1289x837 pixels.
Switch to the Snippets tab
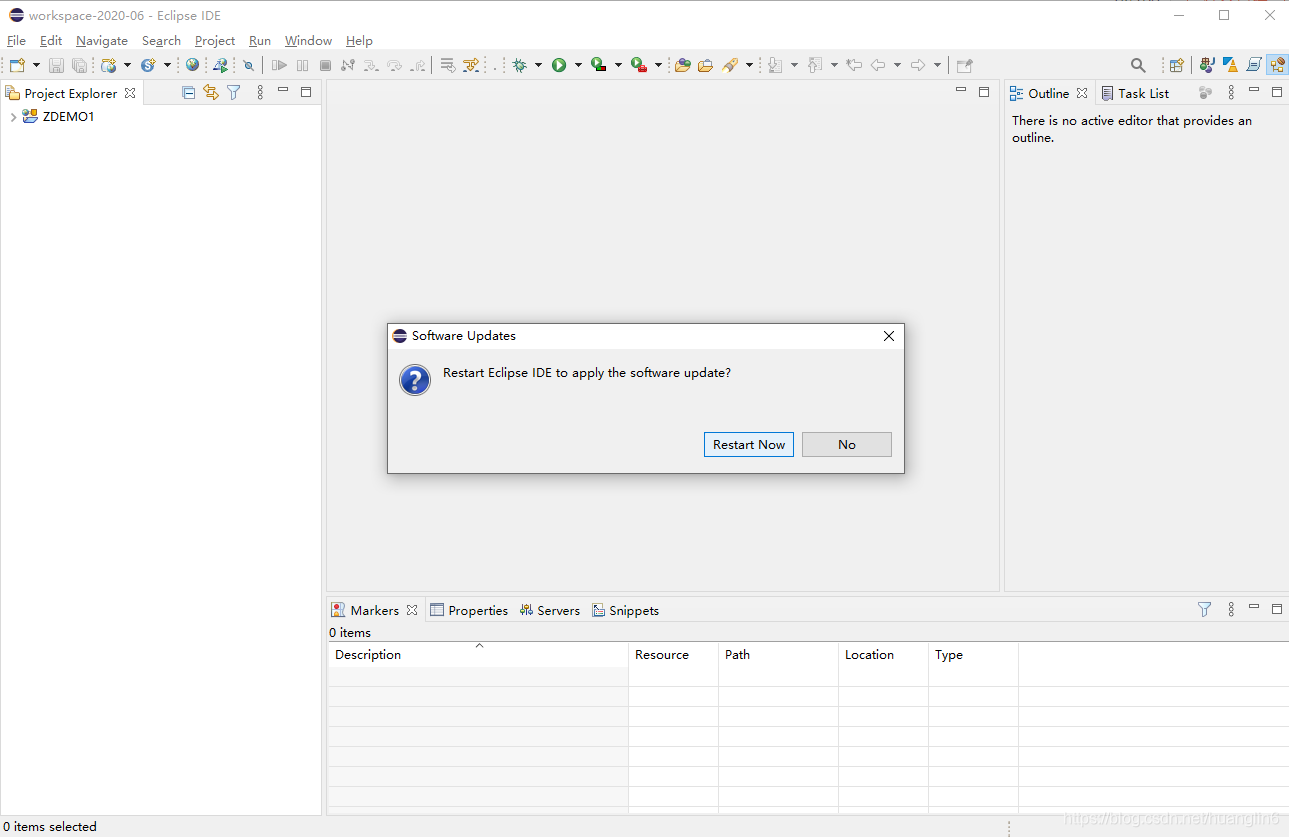(625, 610)
